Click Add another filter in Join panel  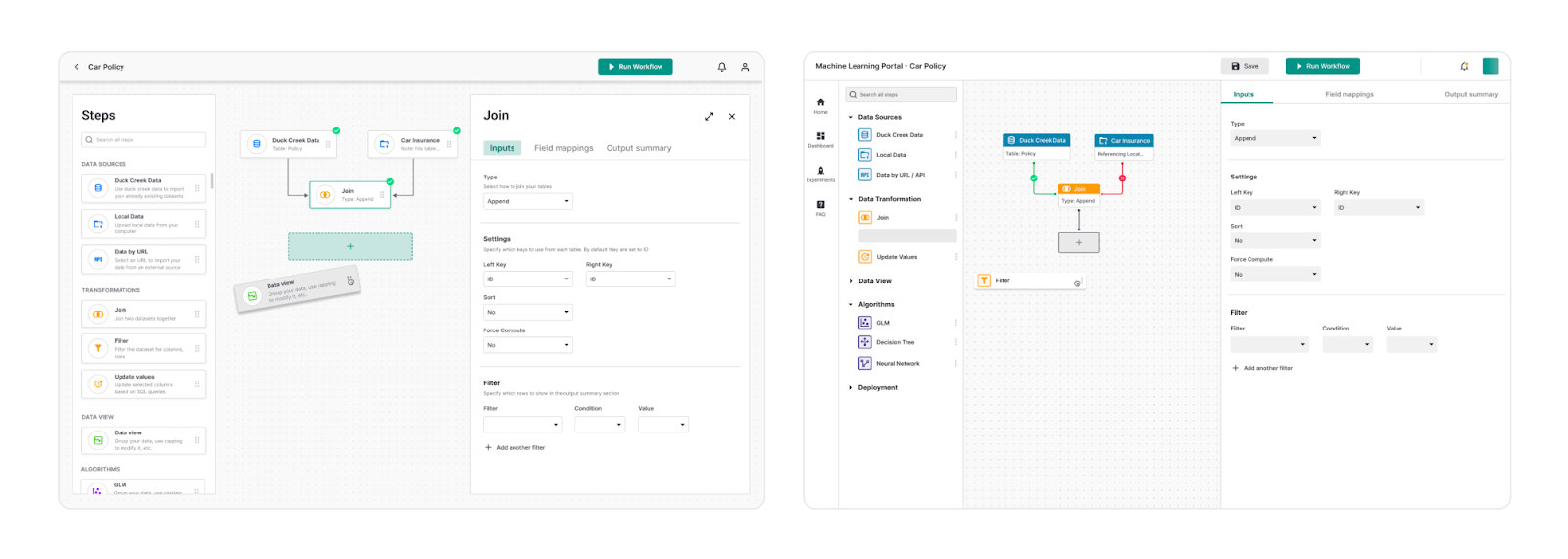click(515, 448)
